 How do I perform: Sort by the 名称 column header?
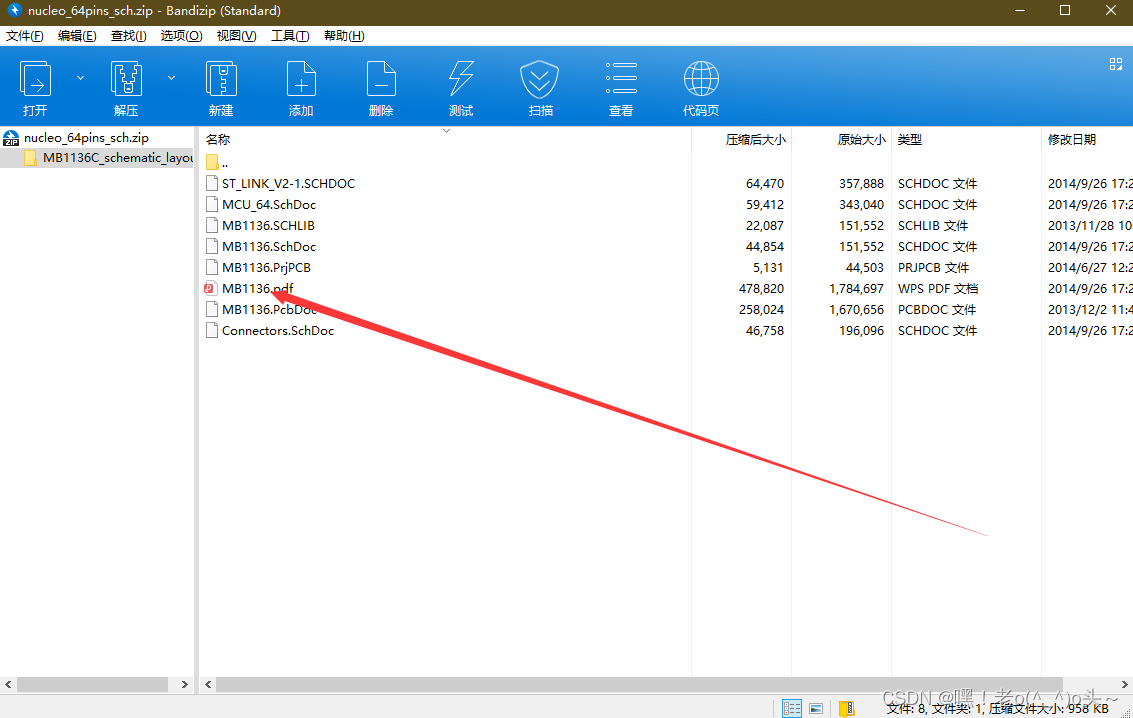click(x=217, y=139)
